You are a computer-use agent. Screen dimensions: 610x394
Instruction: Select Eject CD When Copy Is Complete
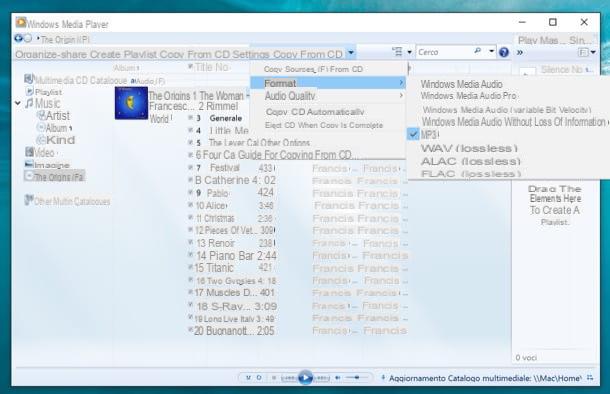[324, 125]
